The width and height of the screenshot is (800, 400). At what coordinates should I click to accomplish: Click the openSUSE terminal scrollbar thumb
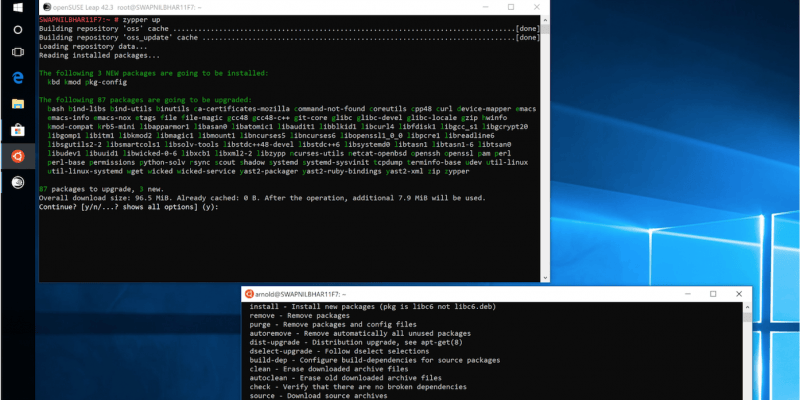[545, 29]
